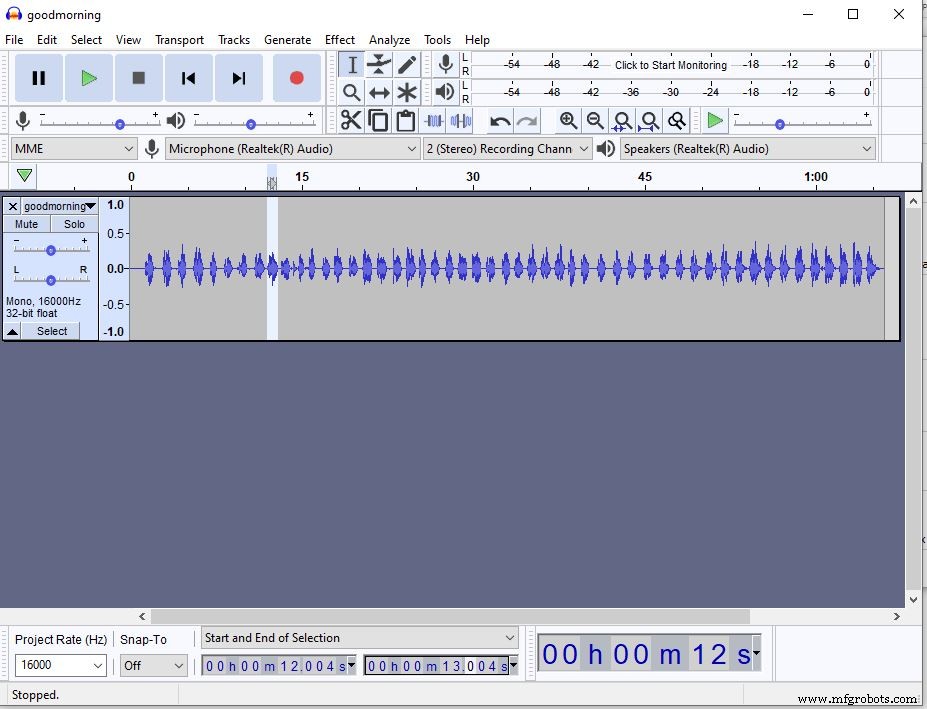927x709 pixels.
Task: Select the Multi-tool asterisk icon
Action: pyautogui.click(x=407, y=93)
